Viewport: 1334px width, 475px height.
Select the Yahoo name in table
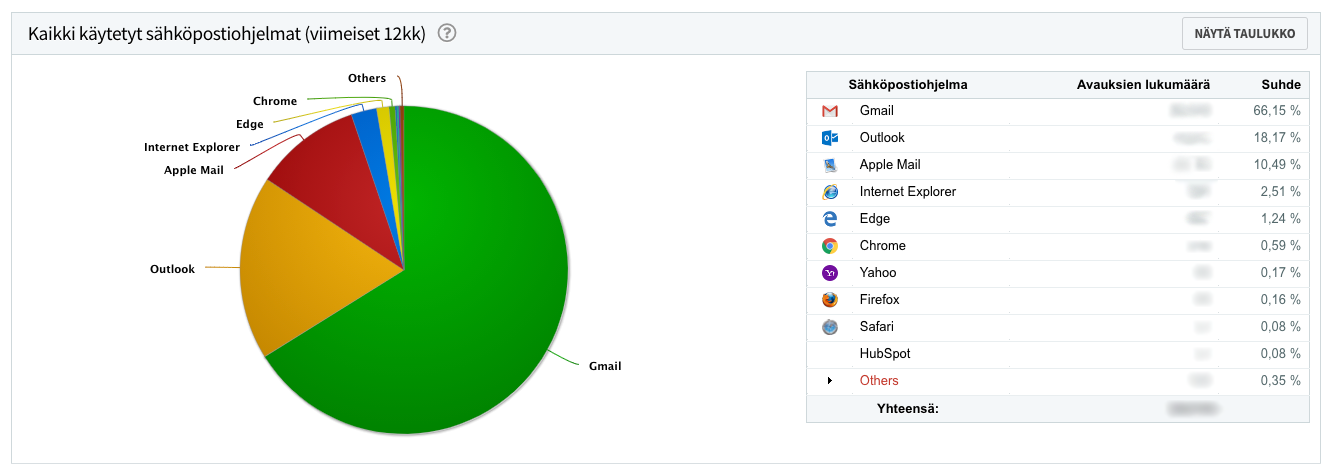pyautogui.click(x=878, y=273)
